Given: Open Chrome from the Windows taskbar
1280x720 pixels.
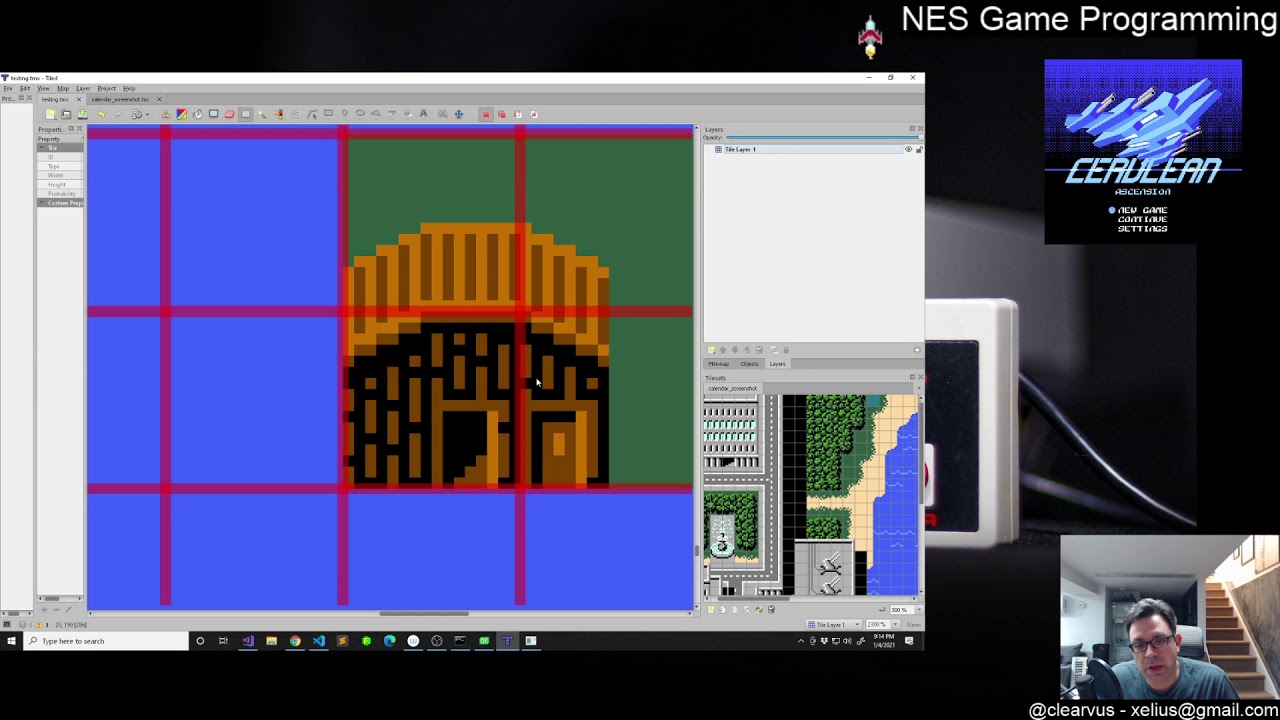Looking at the screenshot, I should (295, 641).
